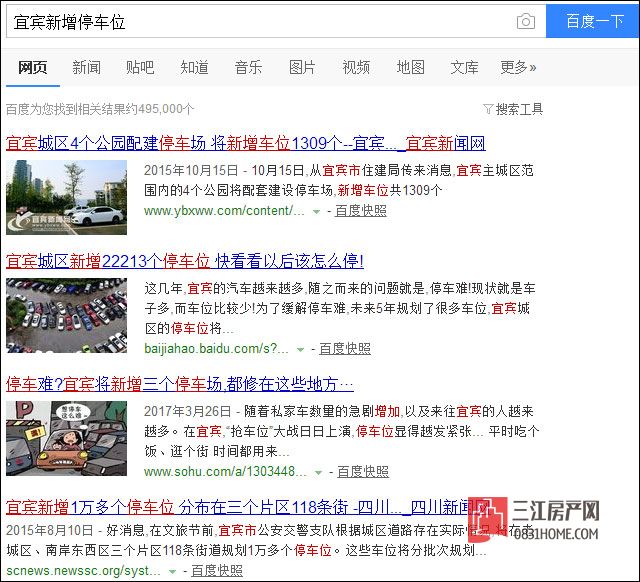Click the 百度一下 search button
The height and width of the screenshot is (582, 640).
click(x=593, y=21)
